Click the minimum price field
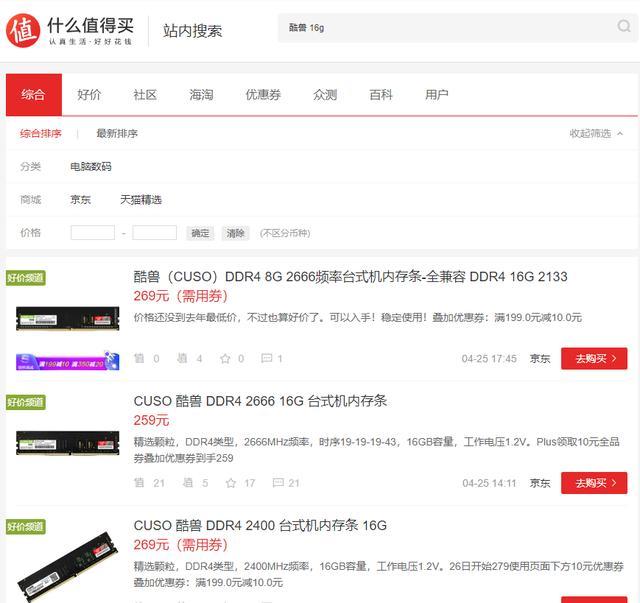The width and height of the screenshot is (640, 603). click(x=93, y=233)
